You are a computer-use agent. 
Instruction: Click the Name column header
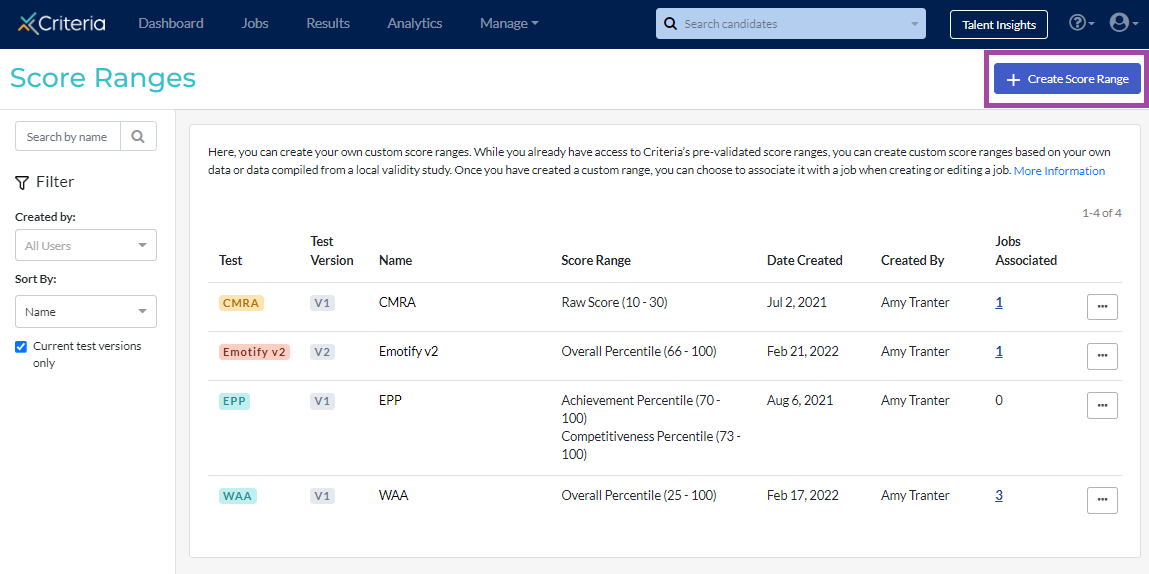point(396,260)
